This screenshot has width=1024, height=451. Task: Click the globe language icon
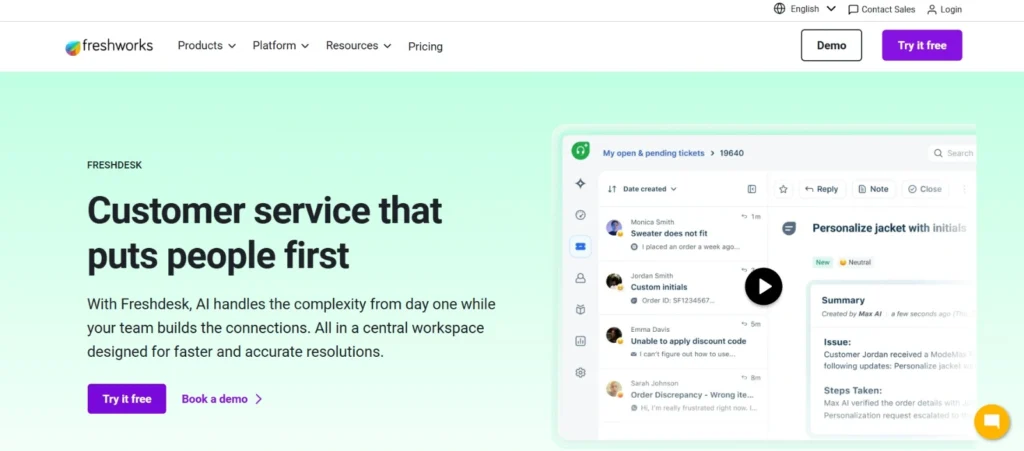click(x=779, y=9)
